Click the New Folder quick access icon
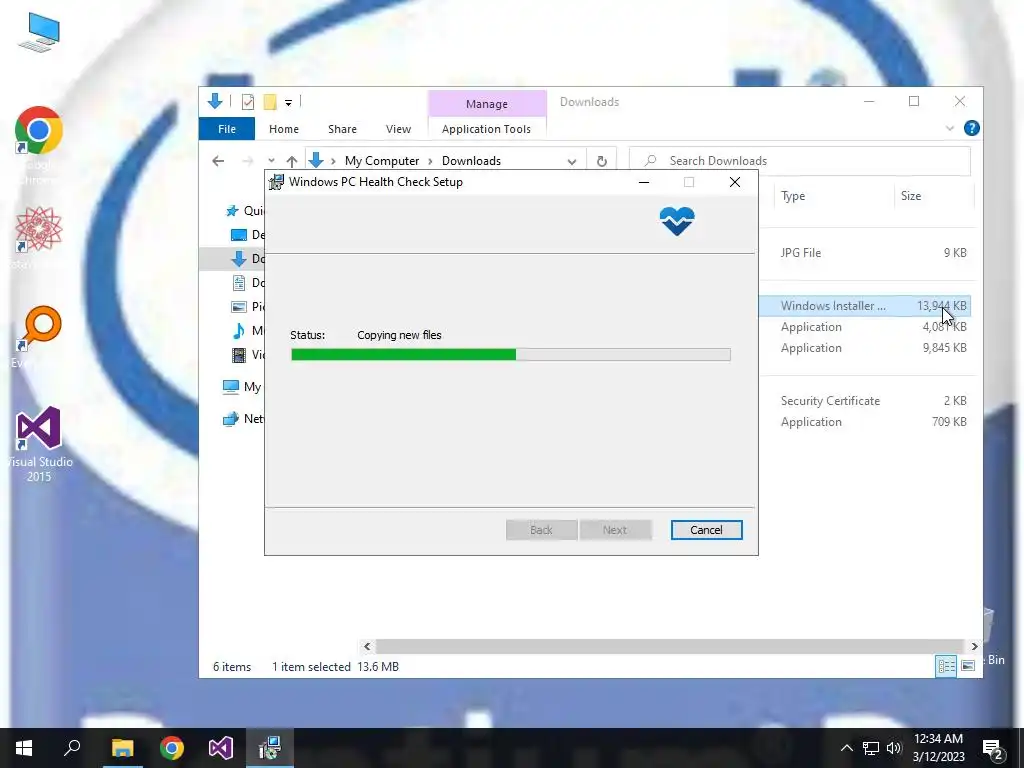Screen dimensions: 1024x768 [x=270, y=102]
